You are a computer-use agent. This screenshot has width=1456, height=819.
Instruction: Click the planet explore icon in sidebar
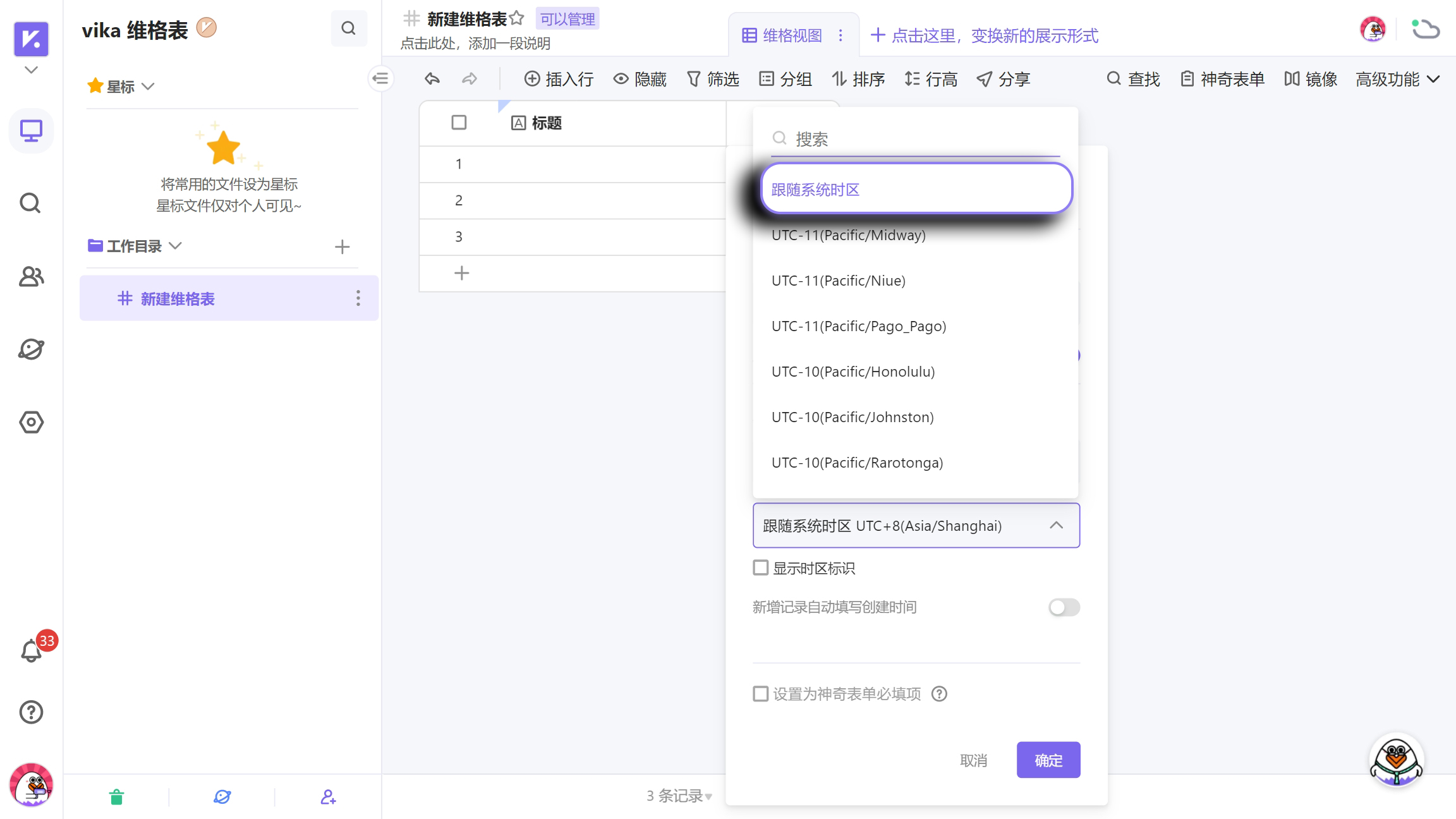tap(31, 349)
